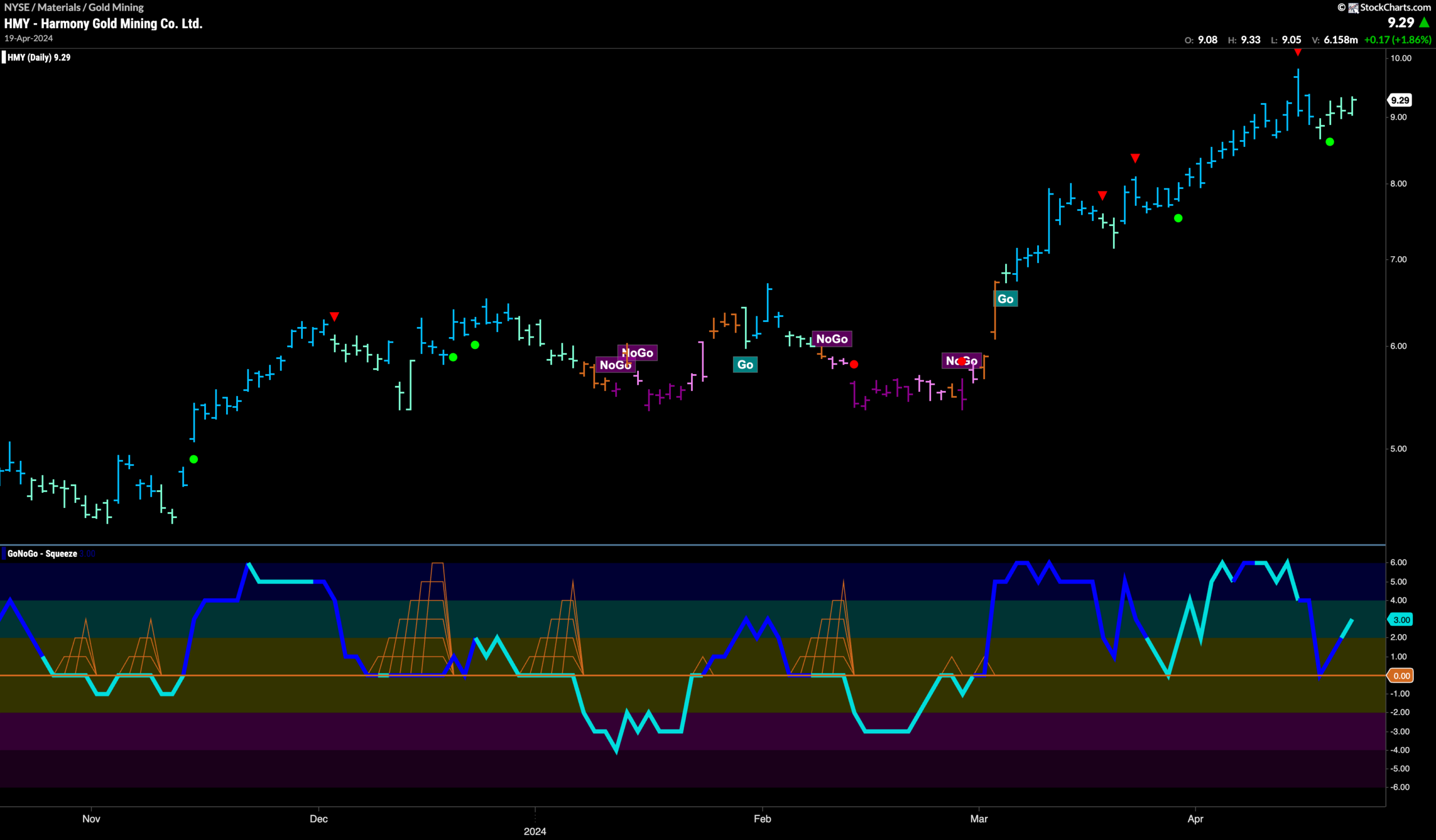
Task: Click the Go label near March
Action: click(x=1005, y=299)
